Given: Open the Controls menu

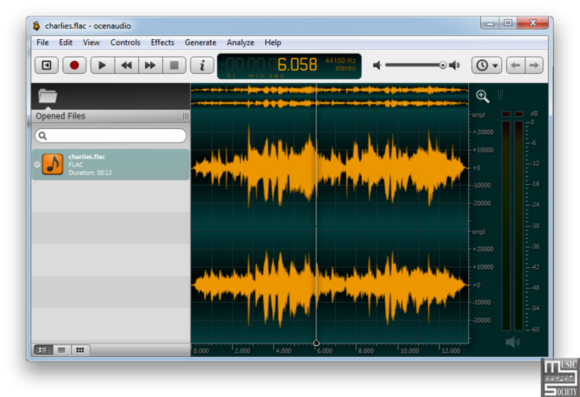Looking at the screenshot, I should pyautogui.click(x=125, y=43).
